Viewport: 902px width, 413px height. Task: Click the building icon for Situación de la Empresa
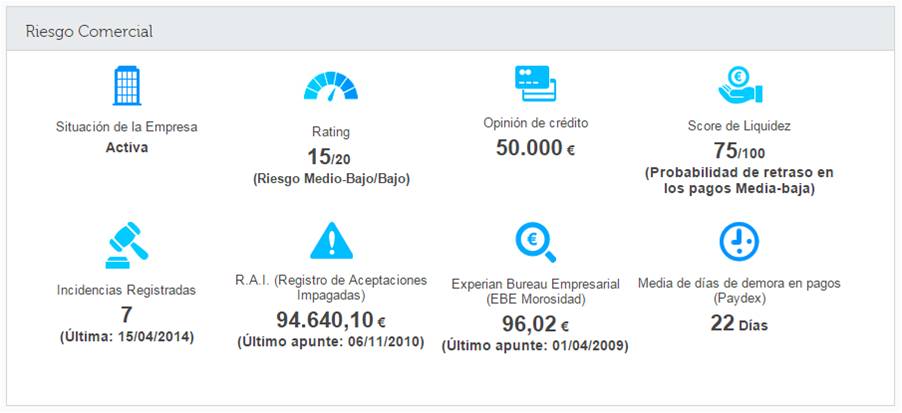127,85
